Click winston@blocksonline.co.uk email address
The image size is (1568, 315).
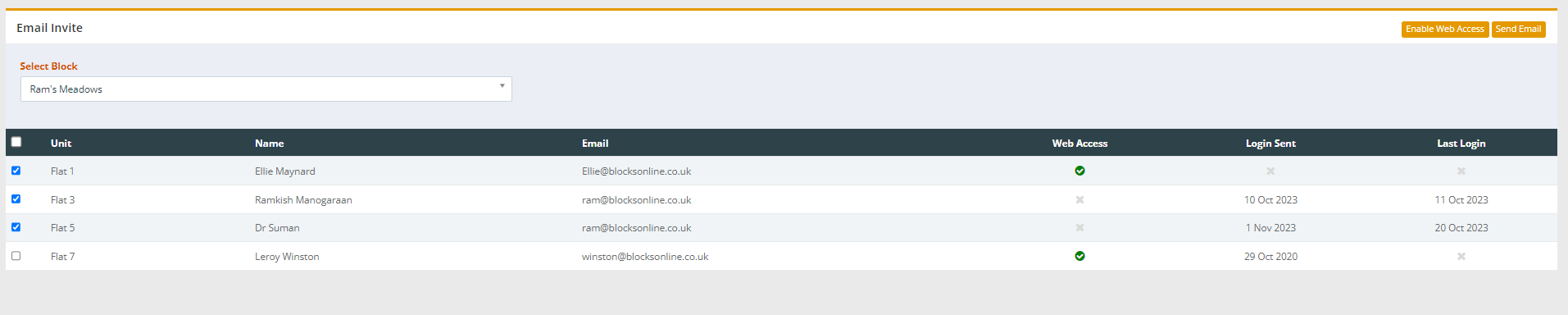645,257
